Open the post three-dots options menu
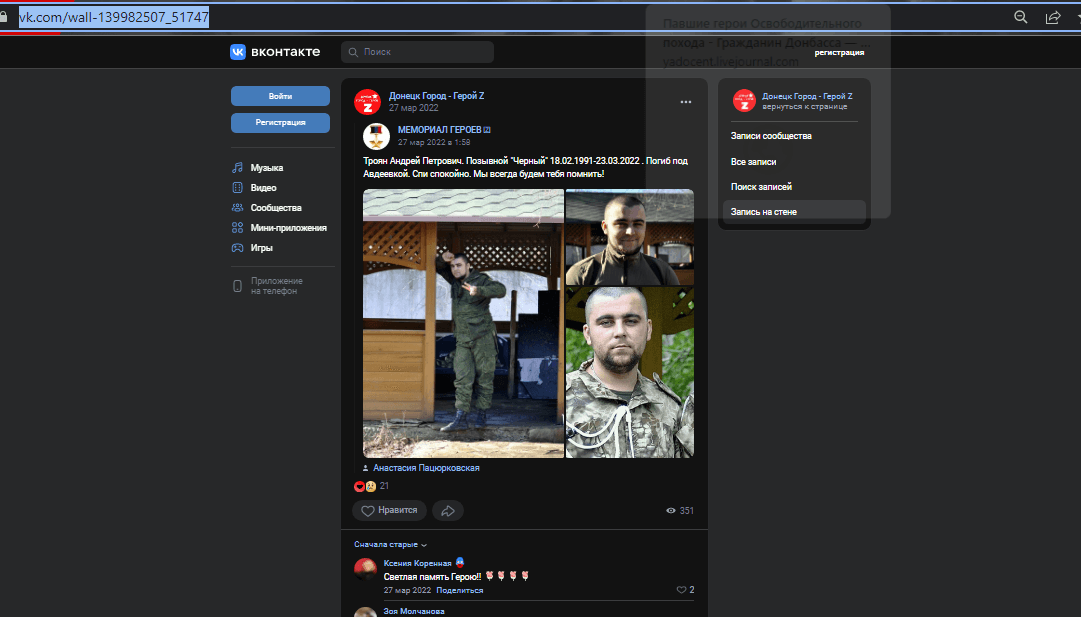1081x617 pixels. 685,102
